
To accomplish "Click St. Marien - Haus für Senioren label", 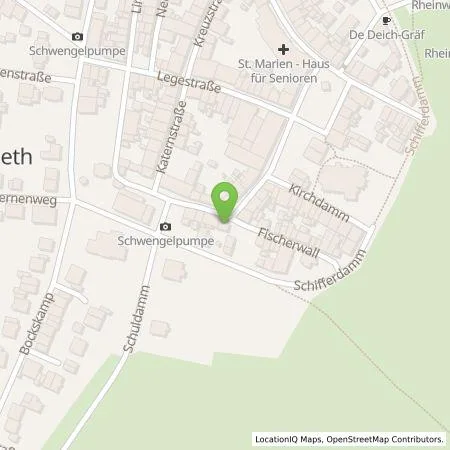I will (x=284, y=71).
